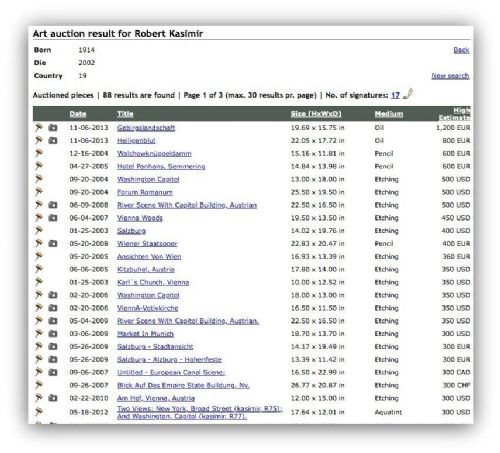Open camera icon for Market In Munich
This screenshot has height=453, width=500.
(x=53, y=333)
